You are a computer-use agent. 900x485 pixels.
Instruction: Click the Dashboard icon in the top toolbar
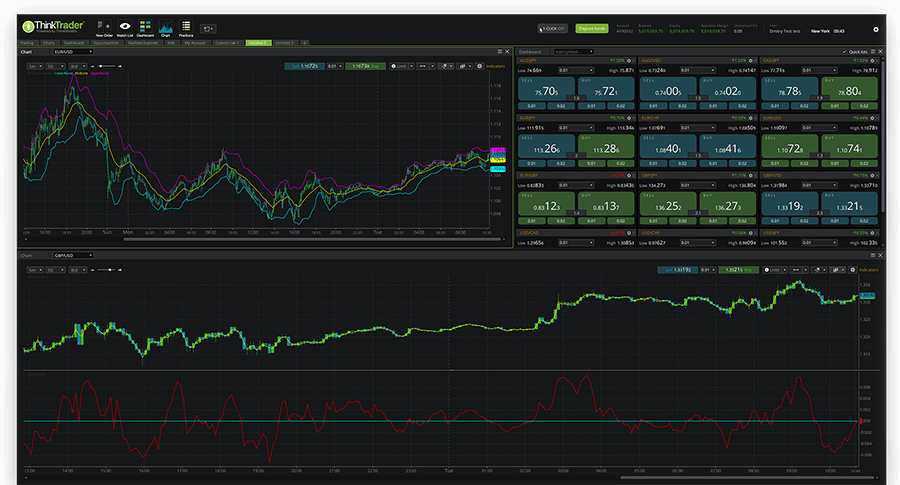145,28
